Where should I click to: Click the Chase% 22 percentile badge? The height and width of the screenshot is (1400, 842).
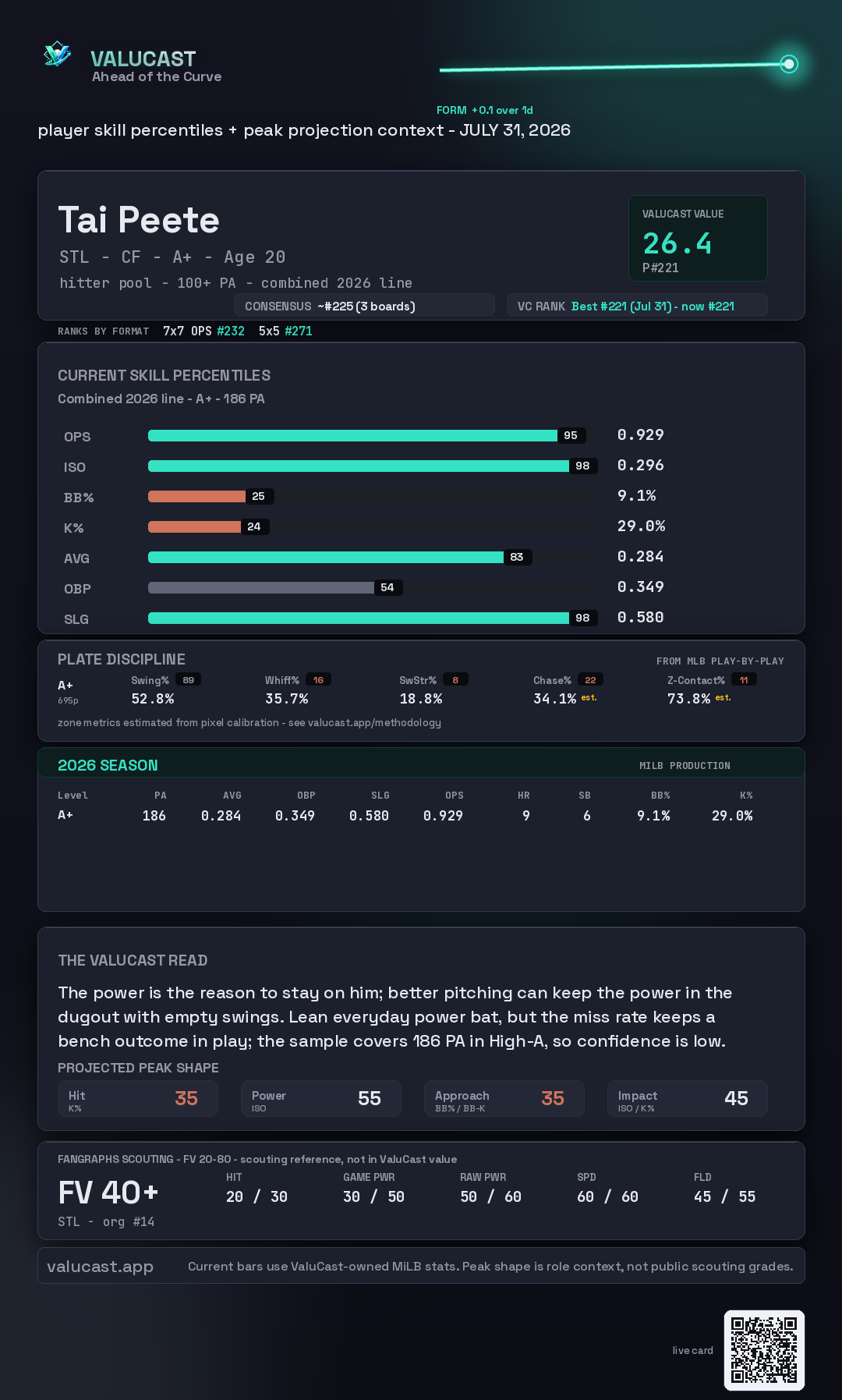click(590, 680)
